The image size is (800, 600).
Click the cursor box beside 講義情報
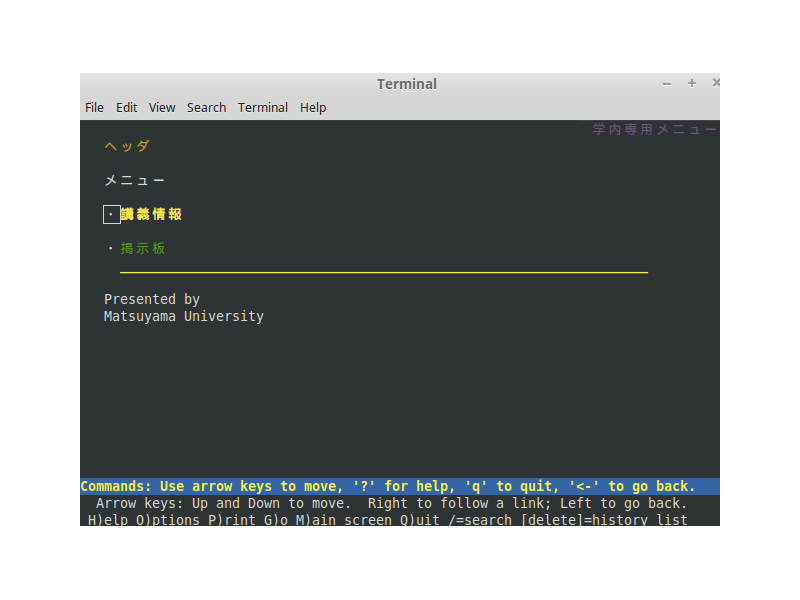(x=111, y=214)
